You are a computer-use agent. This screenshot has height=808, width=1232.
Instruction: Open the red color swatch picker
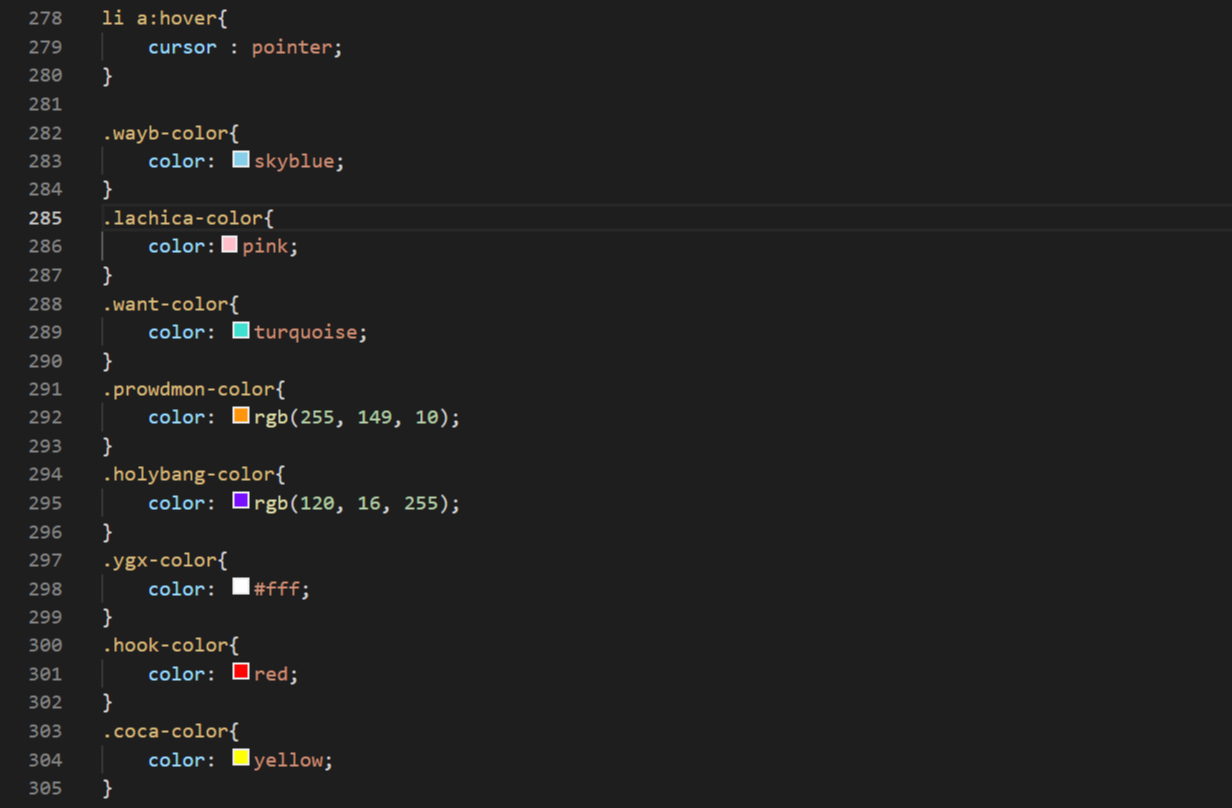point(241,672)
